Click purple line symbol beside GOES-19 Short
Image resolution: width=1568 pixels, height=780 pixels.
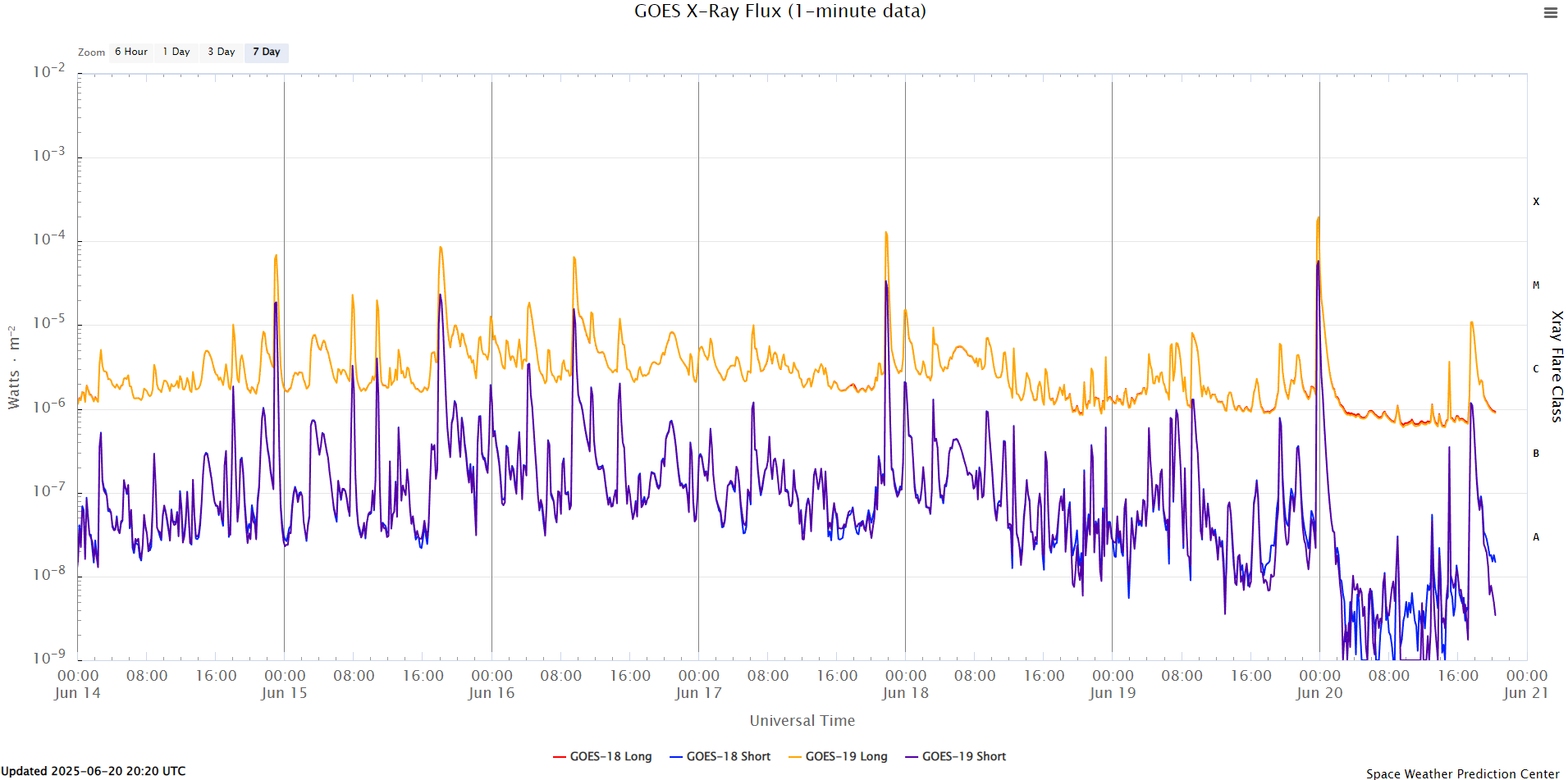coord(911,756)
